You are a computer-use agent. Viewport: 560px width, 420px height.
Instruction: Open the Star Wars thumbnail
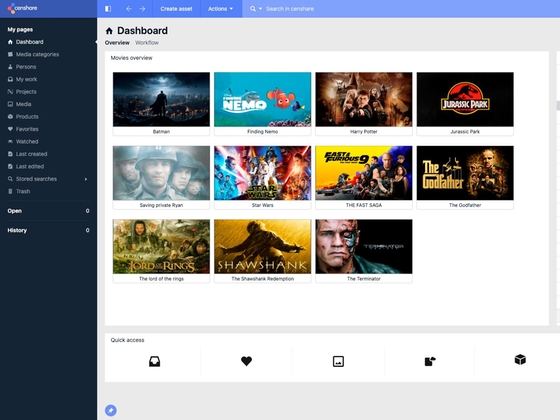[262, 173]
